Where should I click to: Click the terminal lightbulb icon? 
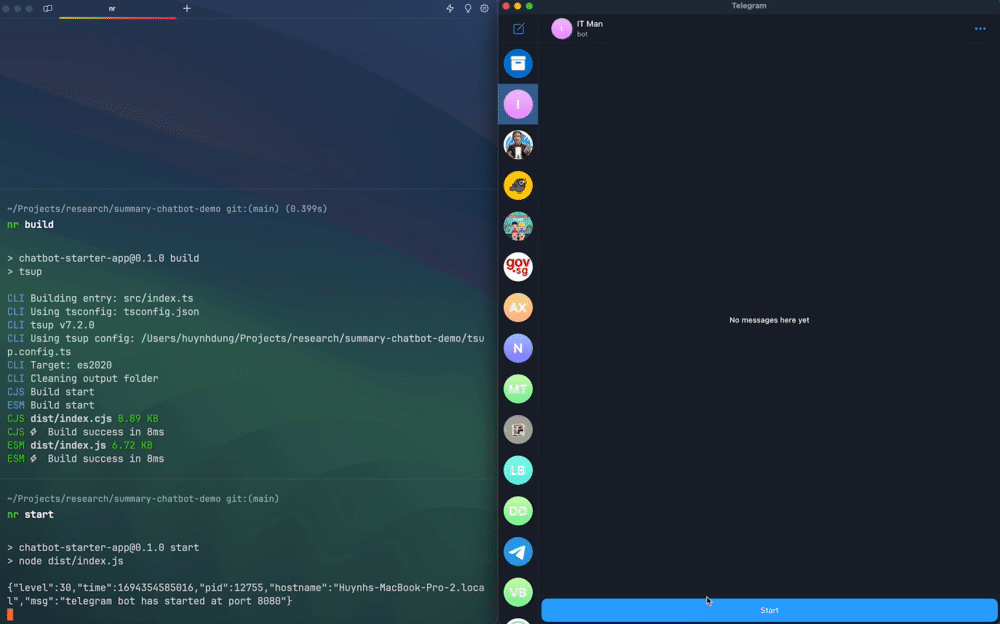[467, 8]
